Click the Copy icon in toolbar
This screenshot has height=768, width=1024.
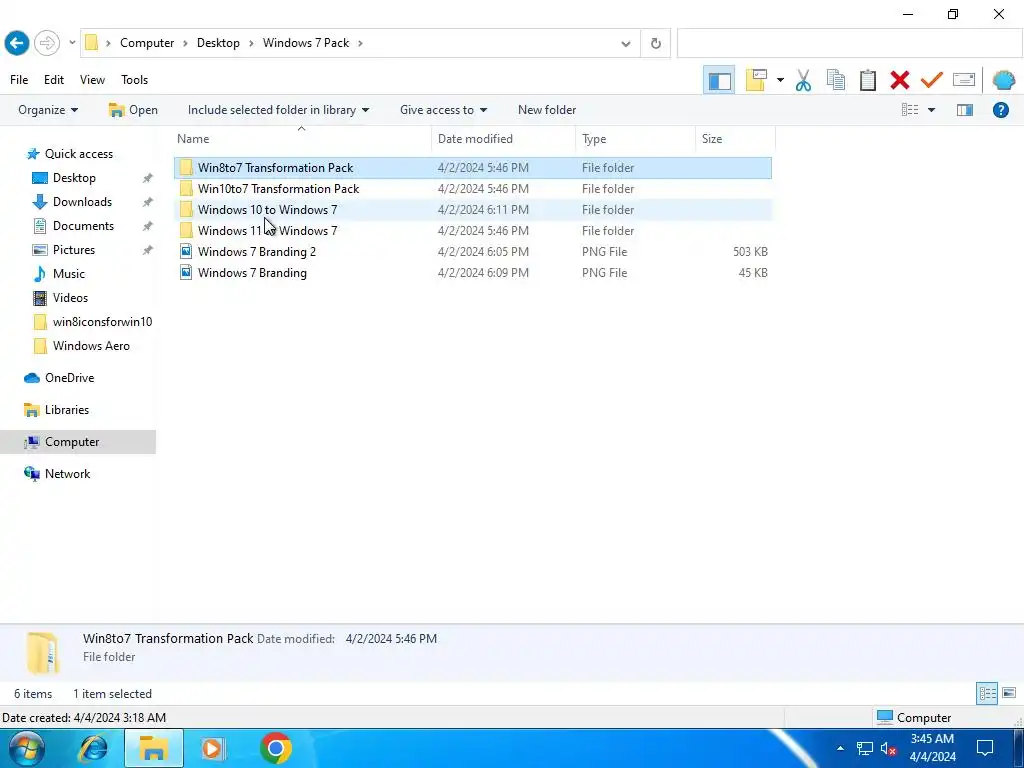click(x=836, y=80)
